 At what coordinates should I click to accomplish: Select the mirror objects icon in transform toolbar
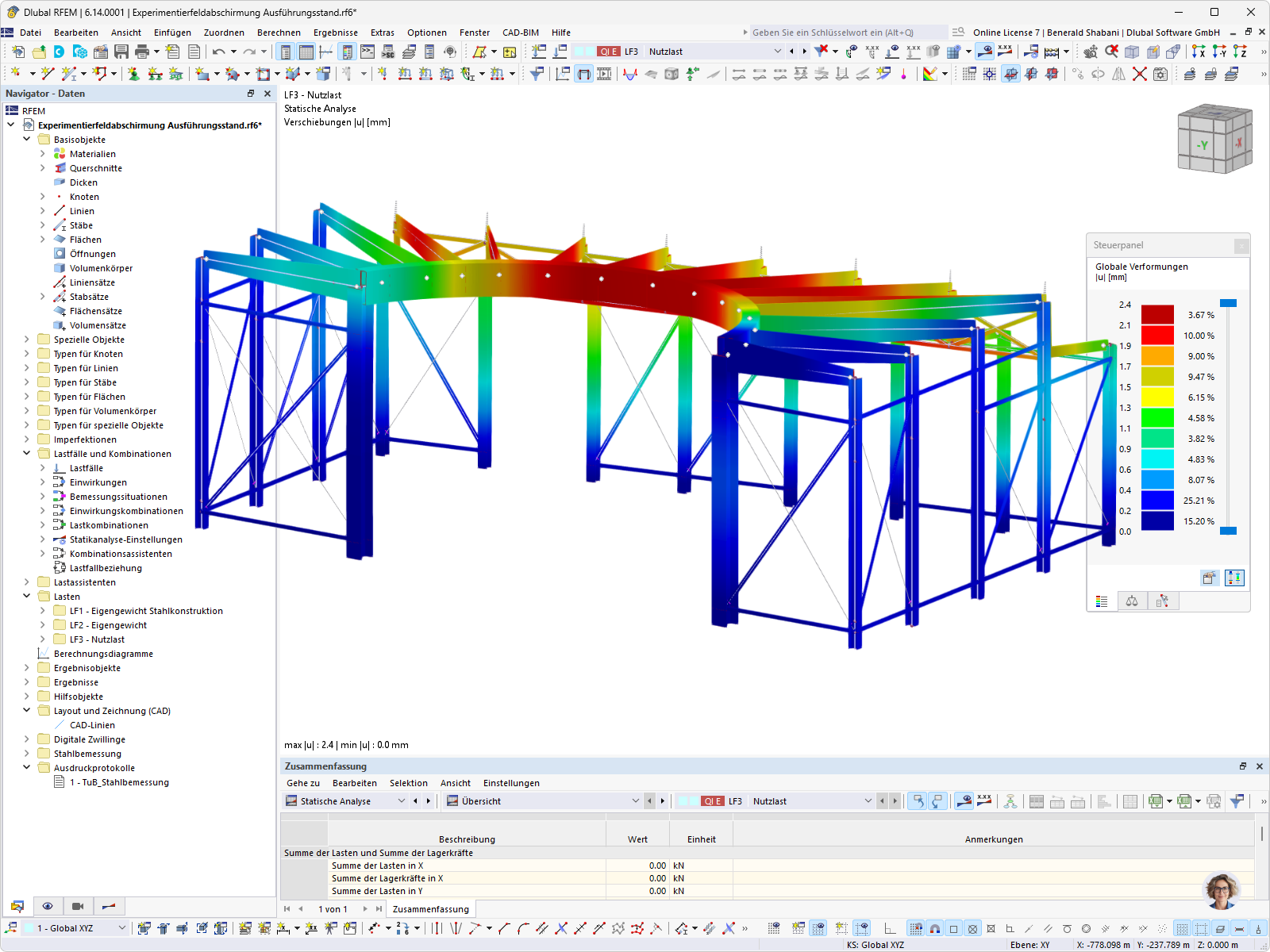click(1117, 74)
